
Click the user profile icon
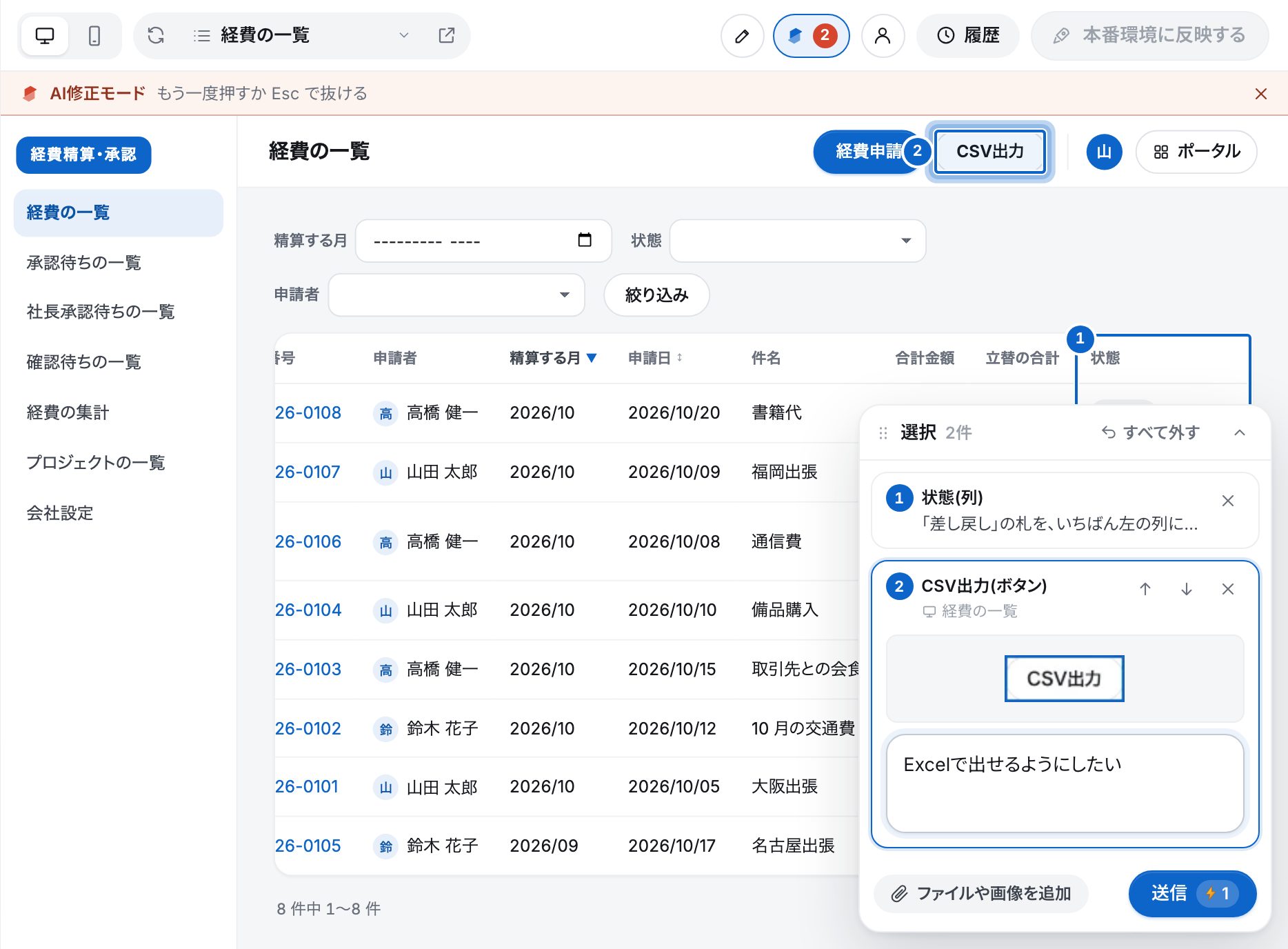pyautogui.click(x=883, y=36)
